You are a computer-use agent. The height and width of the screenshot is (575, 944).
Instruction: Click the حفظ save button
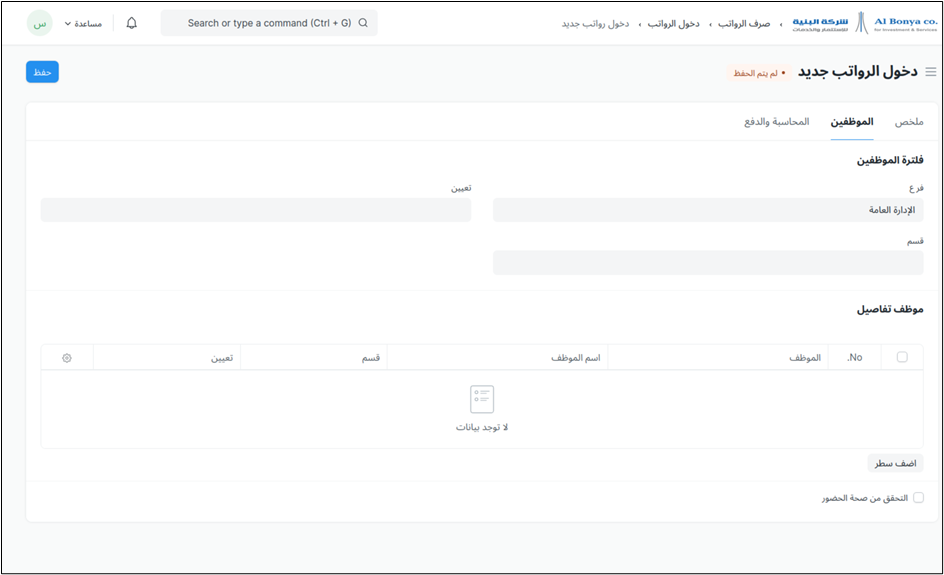[x=42, y=72]
